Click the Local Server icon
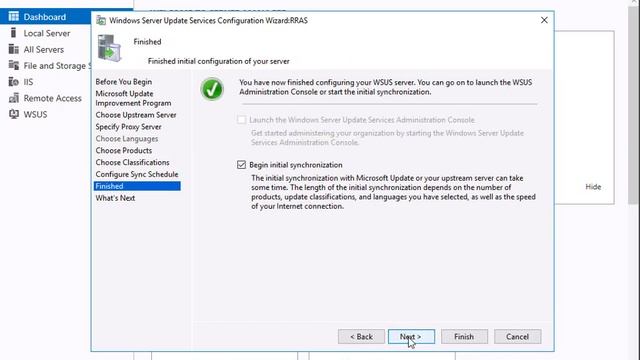The image size is (640, 360). coord(13,33)
